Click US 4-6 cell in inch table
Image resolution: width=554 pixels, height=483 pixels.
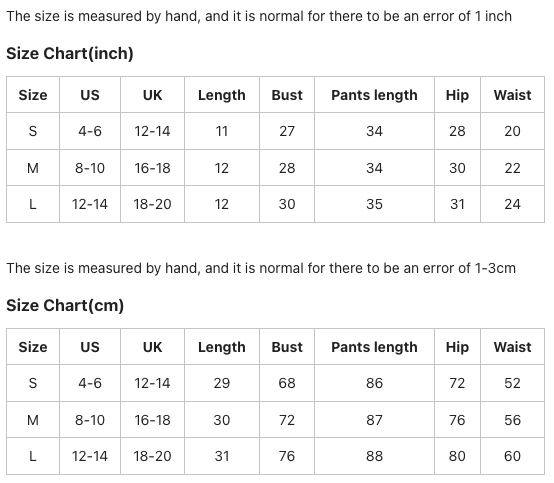coord(90,131)
